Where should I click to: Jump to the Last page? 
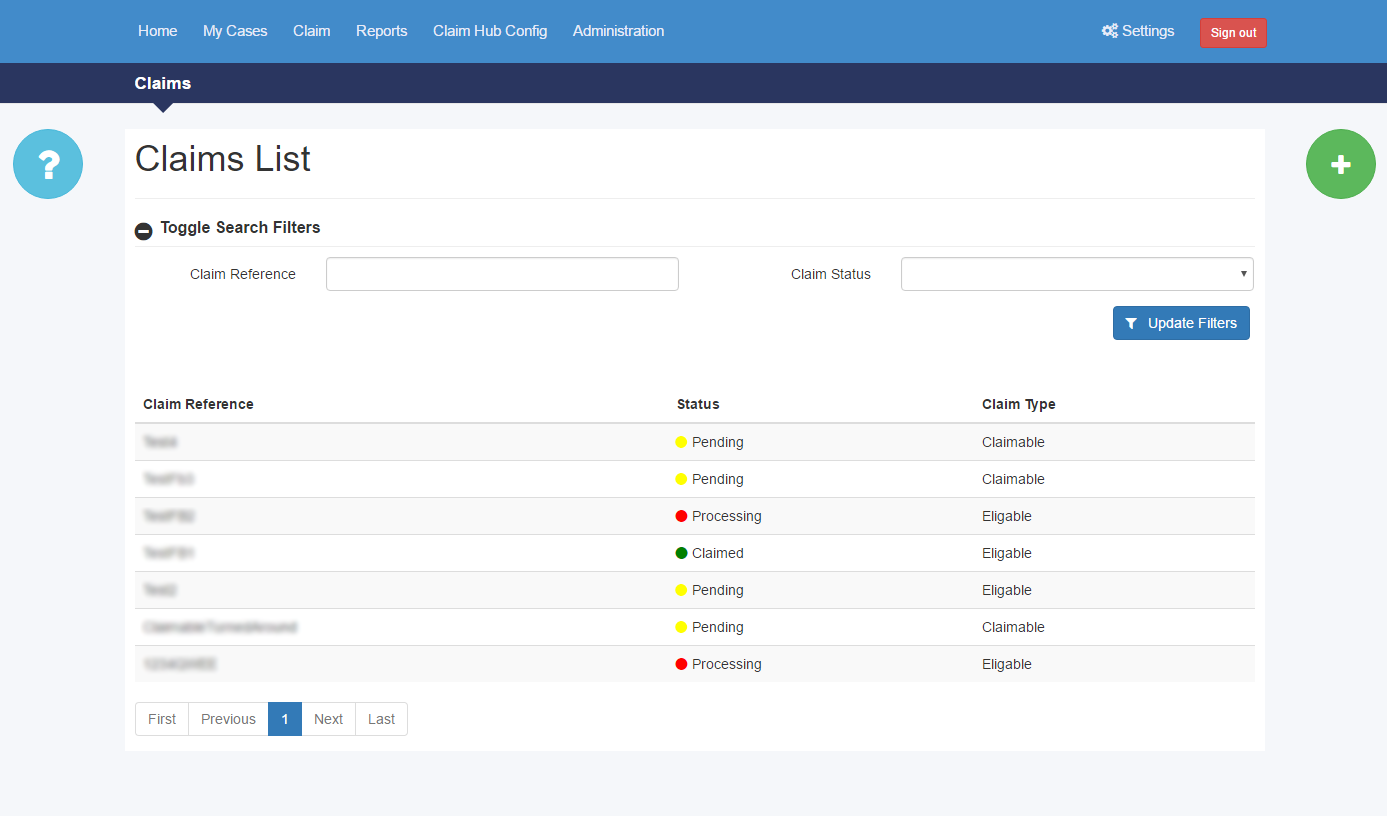(x=381, y=719)
